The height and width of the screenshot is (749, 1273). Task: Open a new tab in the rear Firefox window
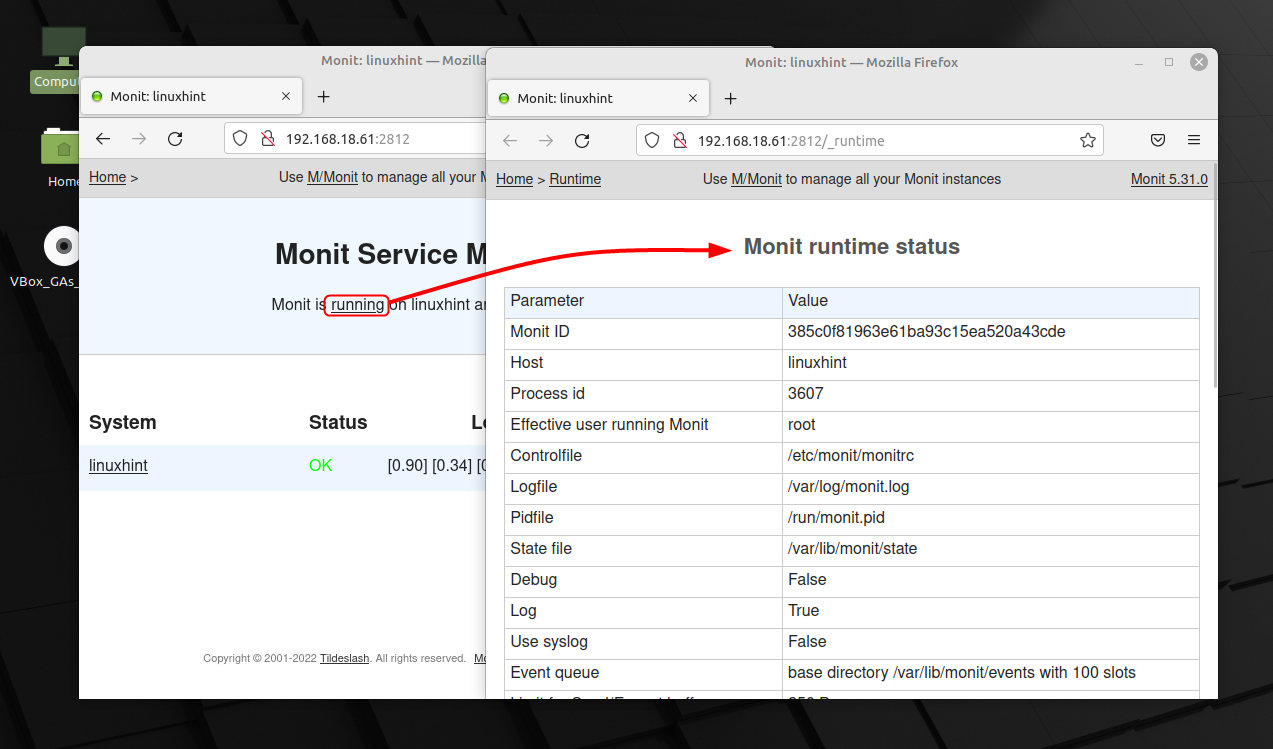[x=323, y=96]
